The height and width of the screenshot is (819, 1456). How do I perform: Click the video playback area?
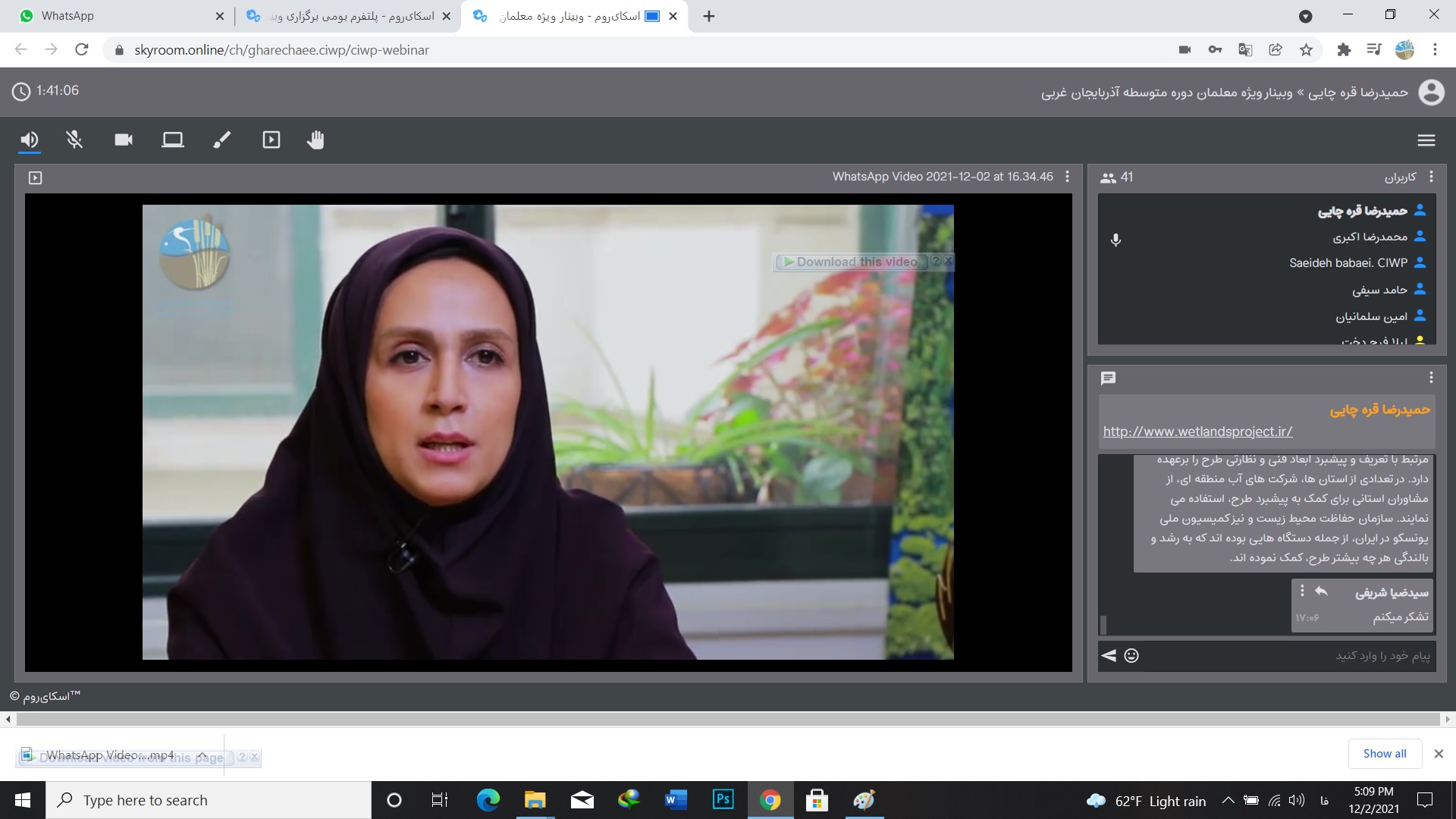(x=548, y=431)
